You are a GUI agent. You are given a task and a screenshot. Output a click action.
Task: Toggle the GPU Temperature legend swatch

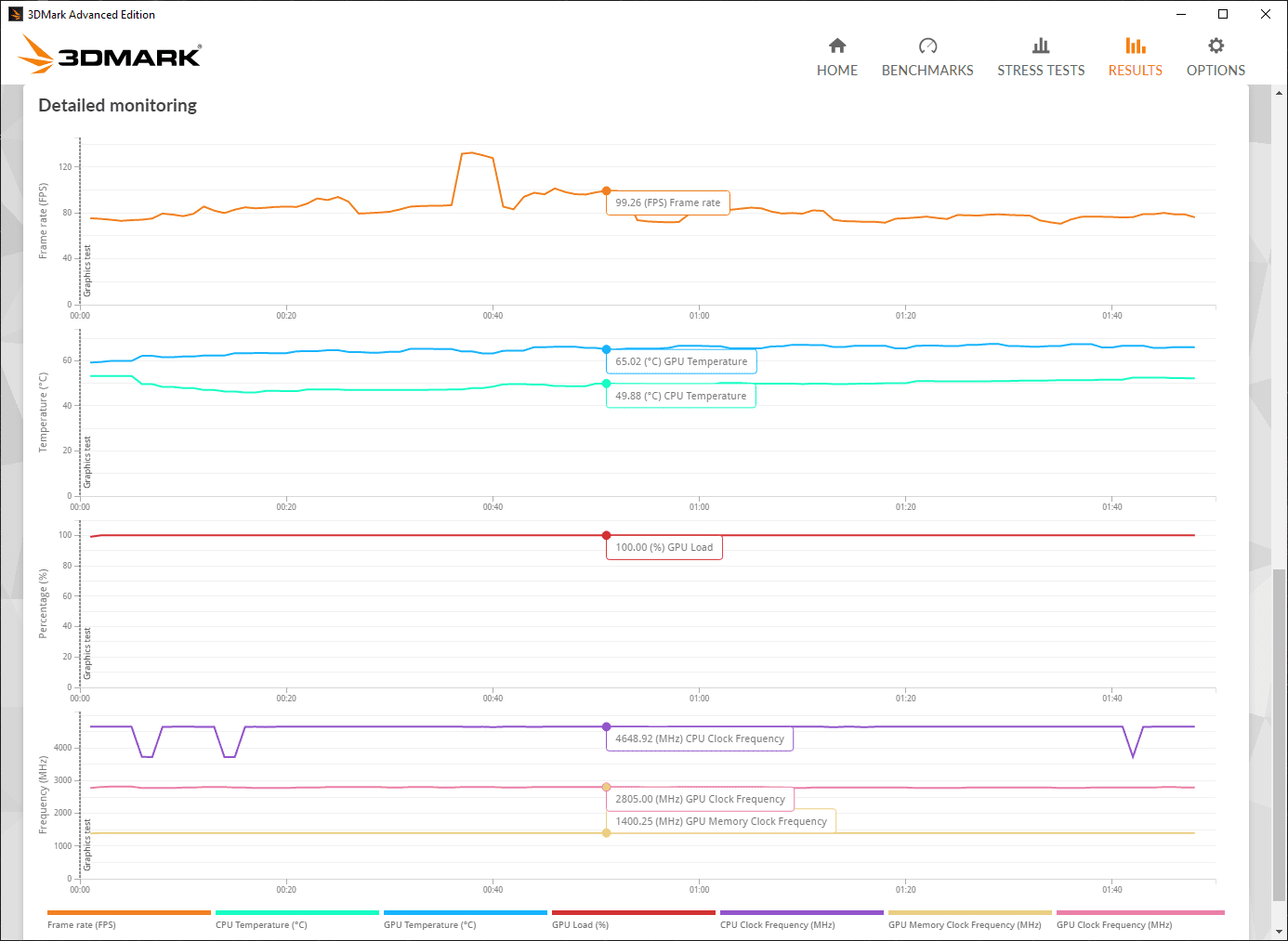coord(466,912)
